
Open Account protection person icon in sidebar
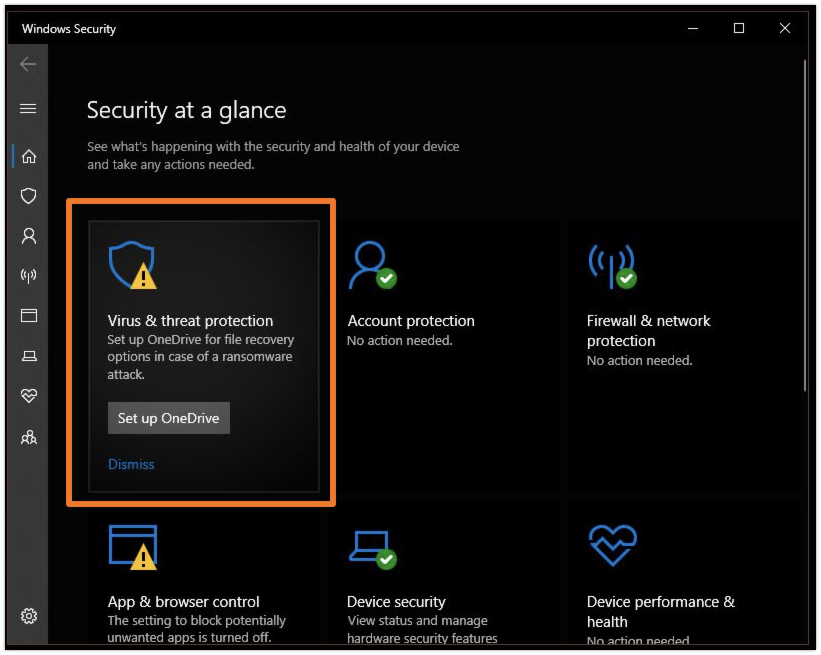(29, 236)
